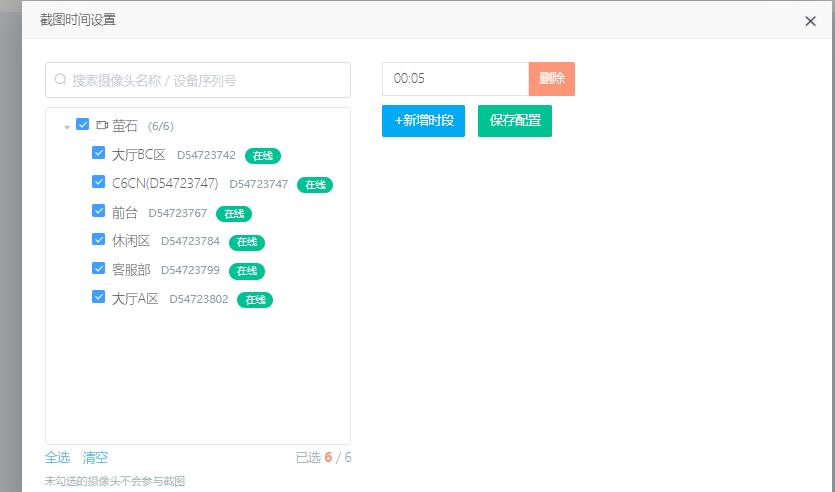
Task: Focus the camera name search field
Action: (x=198, y=80)
